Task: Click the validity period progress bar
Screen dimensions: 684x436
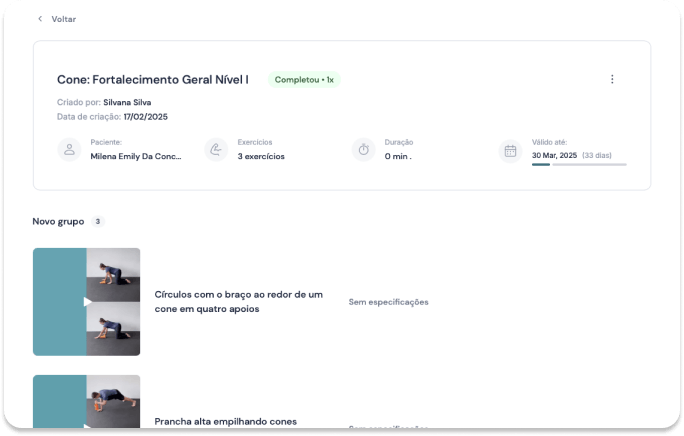Action: click(579, 164)
